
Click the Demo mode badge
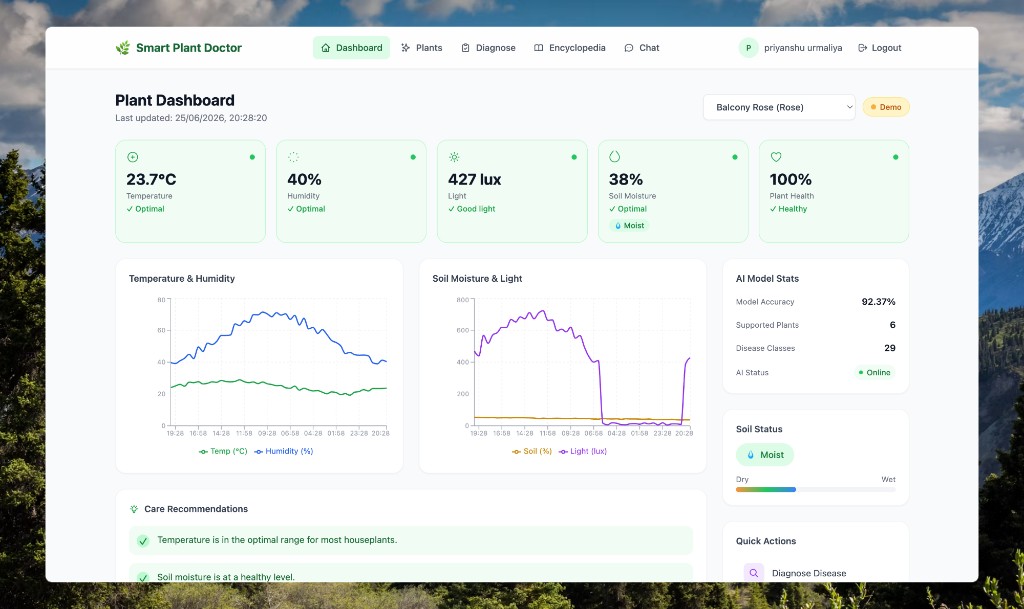pos(886,107)
